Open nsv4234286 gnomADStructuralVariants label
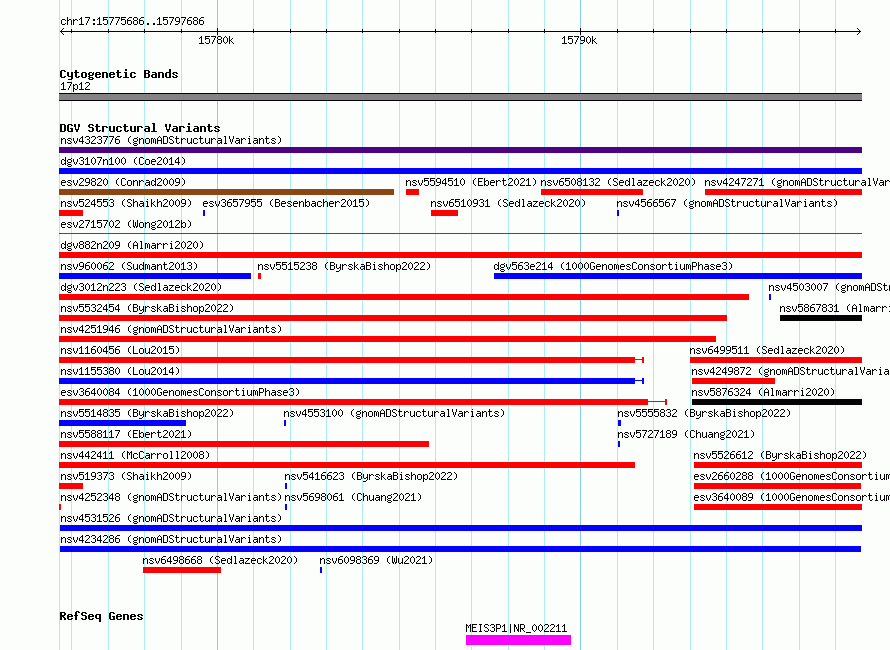Image resolution: width=890 pixels, height=650 pixels. pos(171,539)
